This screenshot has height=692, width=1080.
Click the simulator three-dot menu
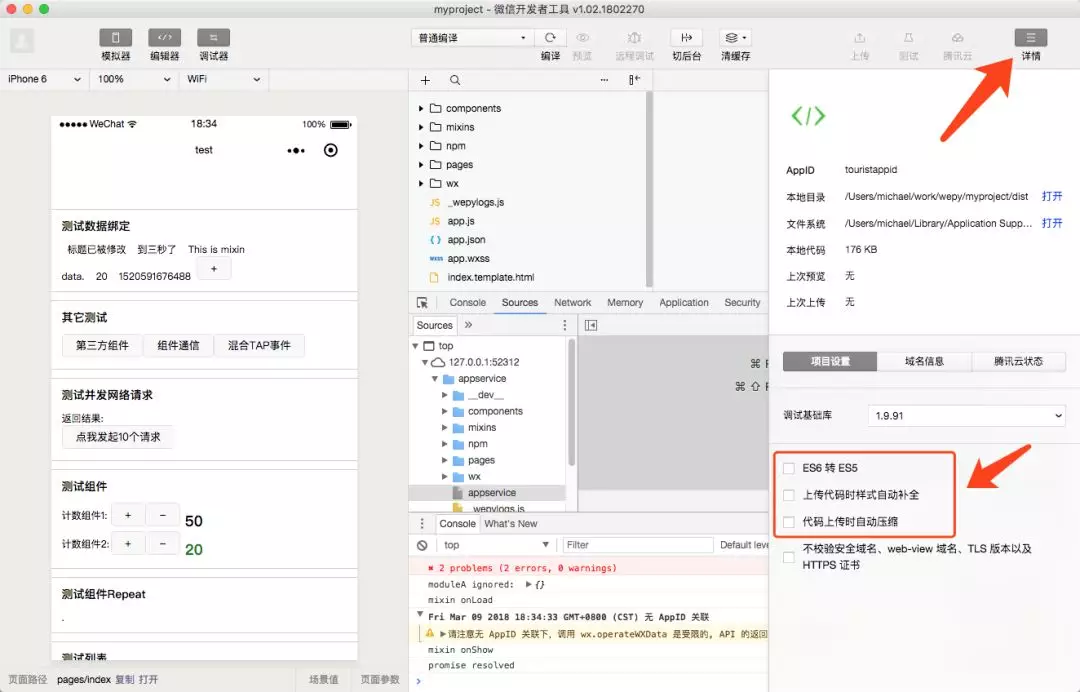(296, 150)
